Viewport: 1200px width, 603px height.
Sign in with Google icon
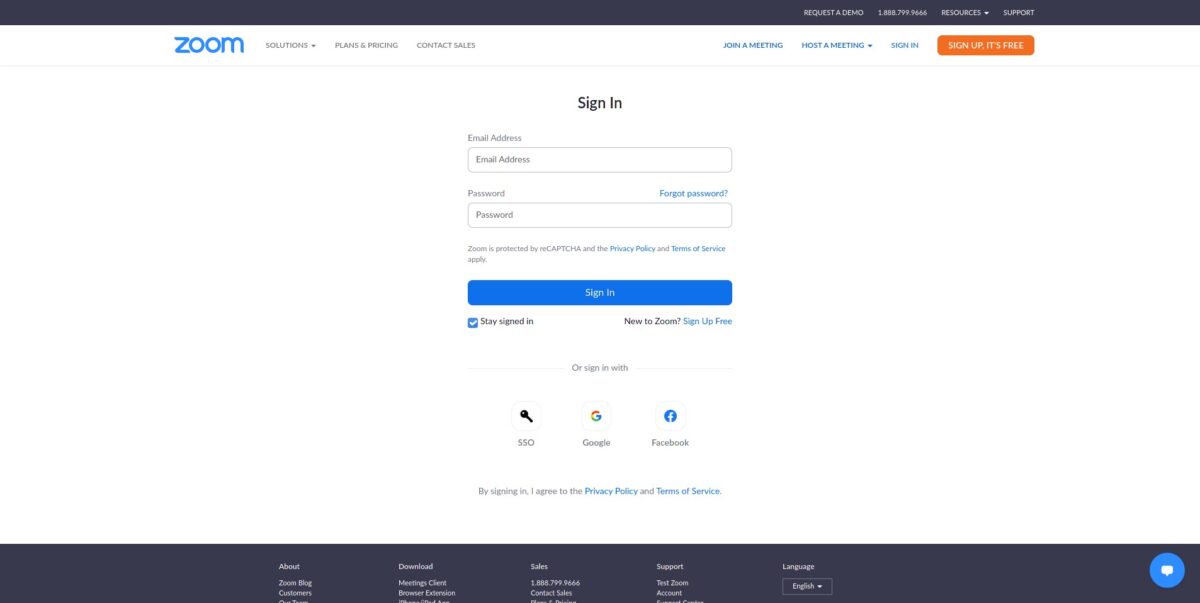(x=596, y=416)
